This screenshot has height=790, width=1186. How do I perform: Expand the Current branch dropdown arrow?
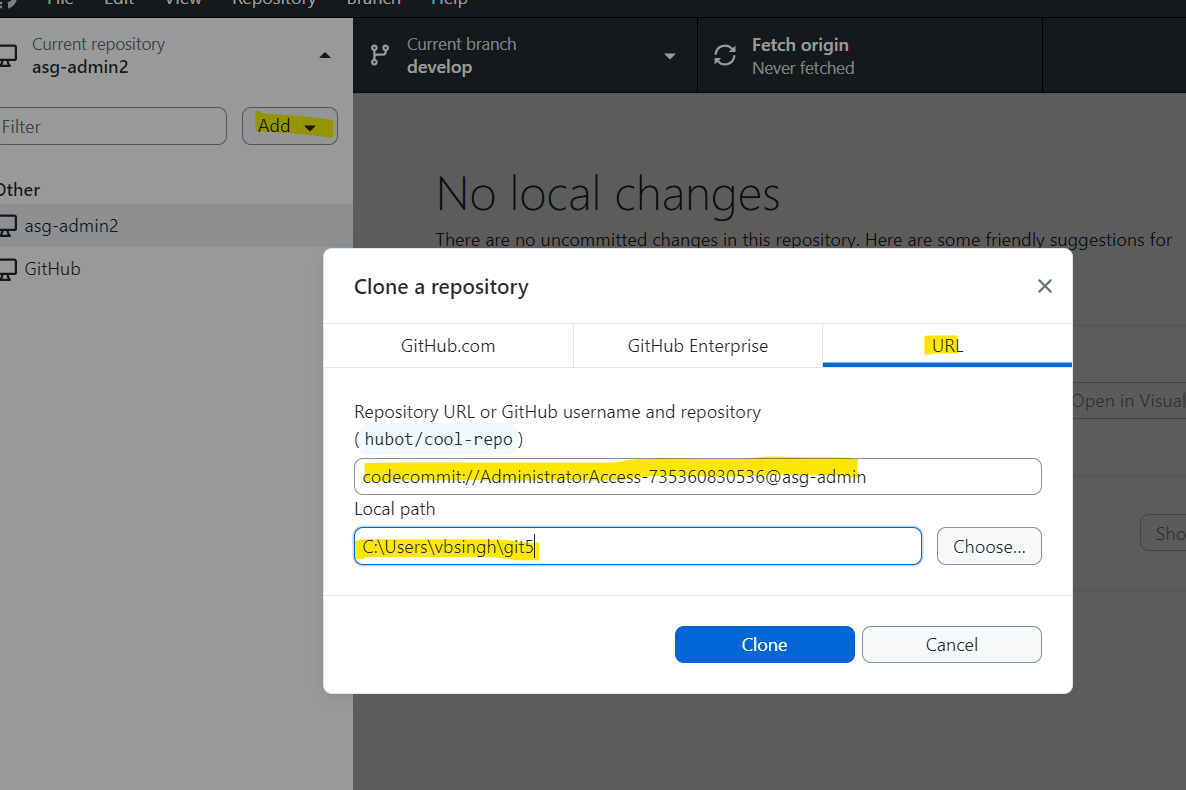coord(670,56)
